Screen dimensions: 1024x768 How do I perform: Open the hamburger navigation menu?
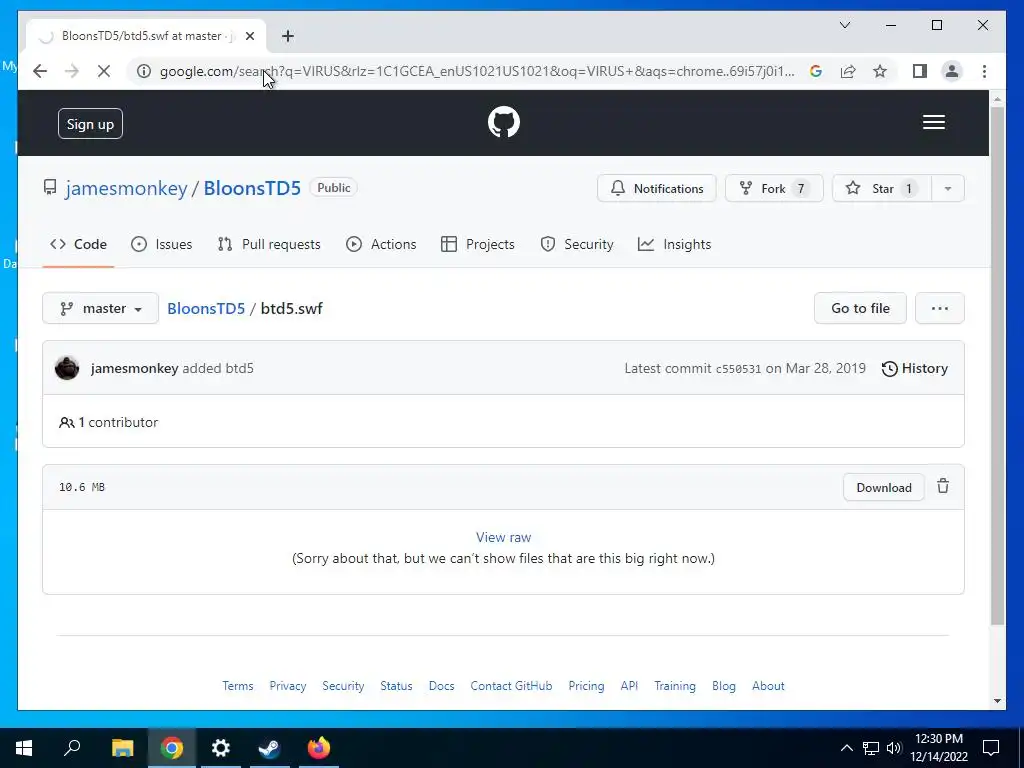[933, 122]
